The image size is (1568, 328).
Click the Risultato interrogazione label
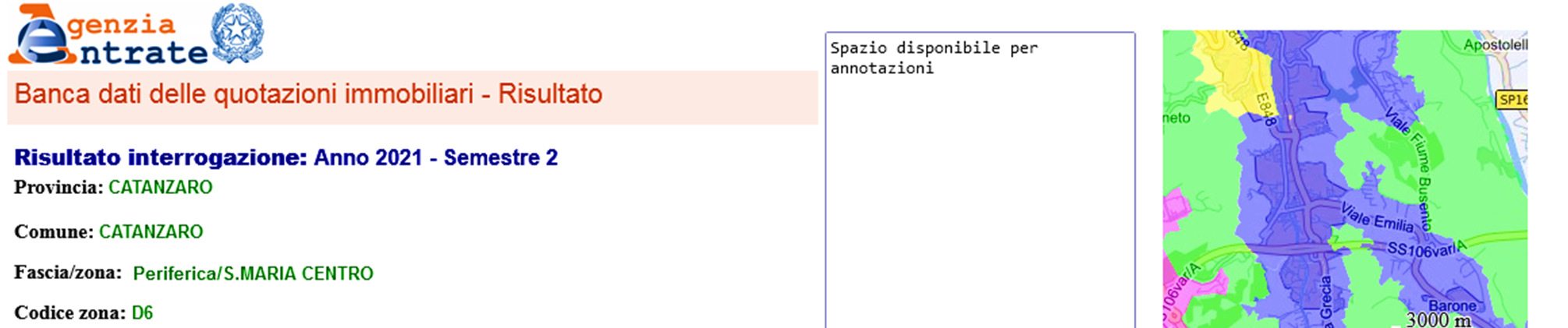pos(161,158)
